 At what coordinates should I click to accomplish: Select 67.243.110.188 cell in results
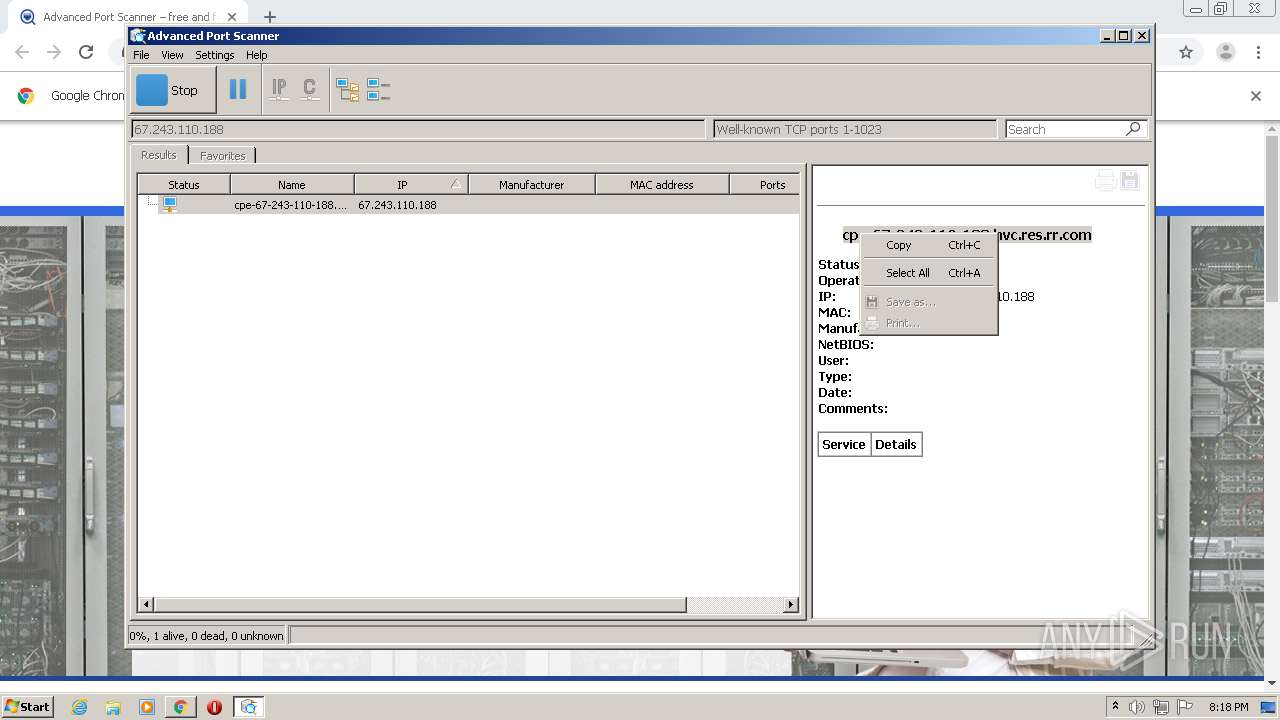pyautogui.click(x=397, y=205)
